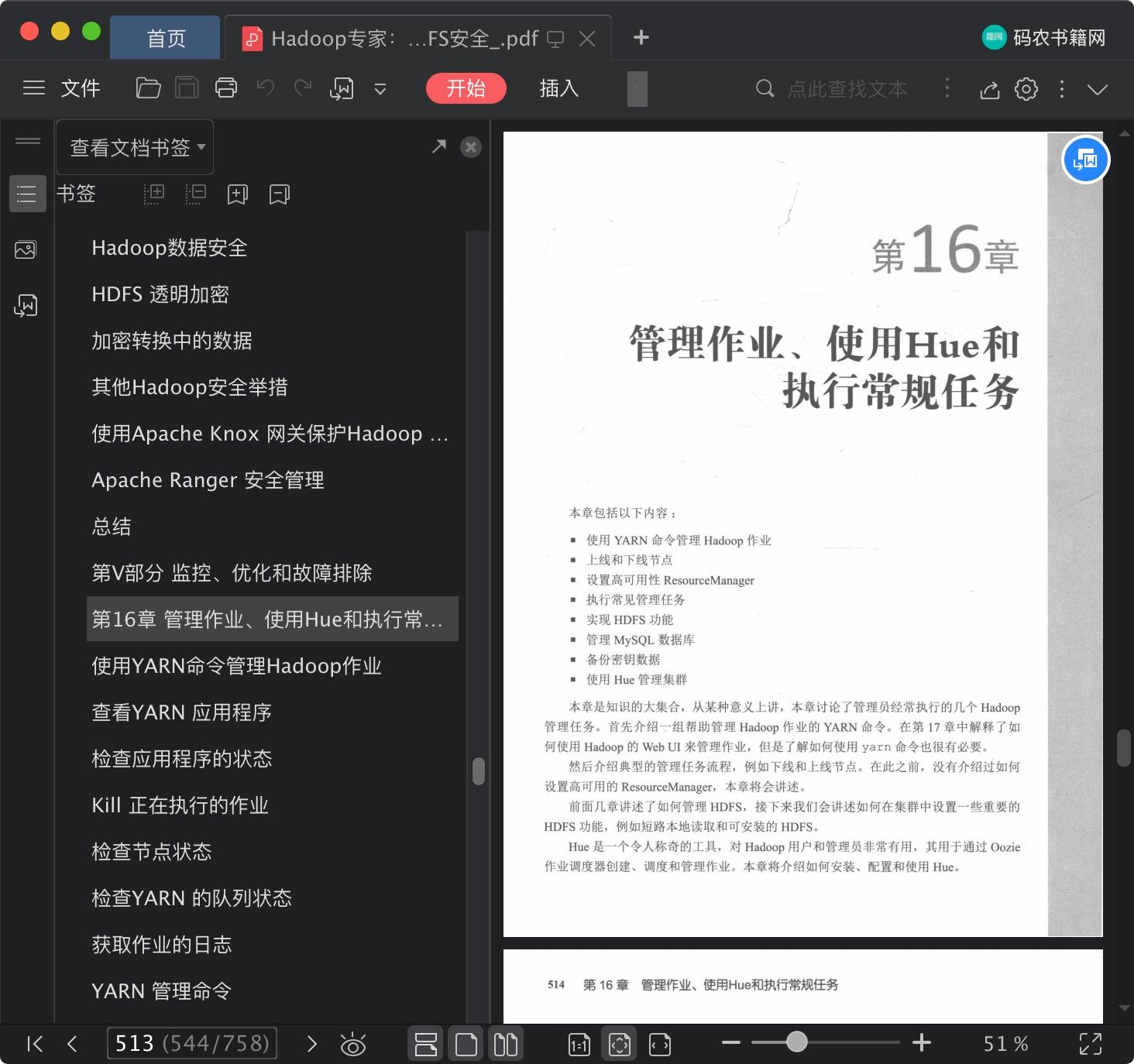1134x1064 pixels.
Task: Enter full screen mode icon
Action: pyautogui.click(x=1091, y=1044)
